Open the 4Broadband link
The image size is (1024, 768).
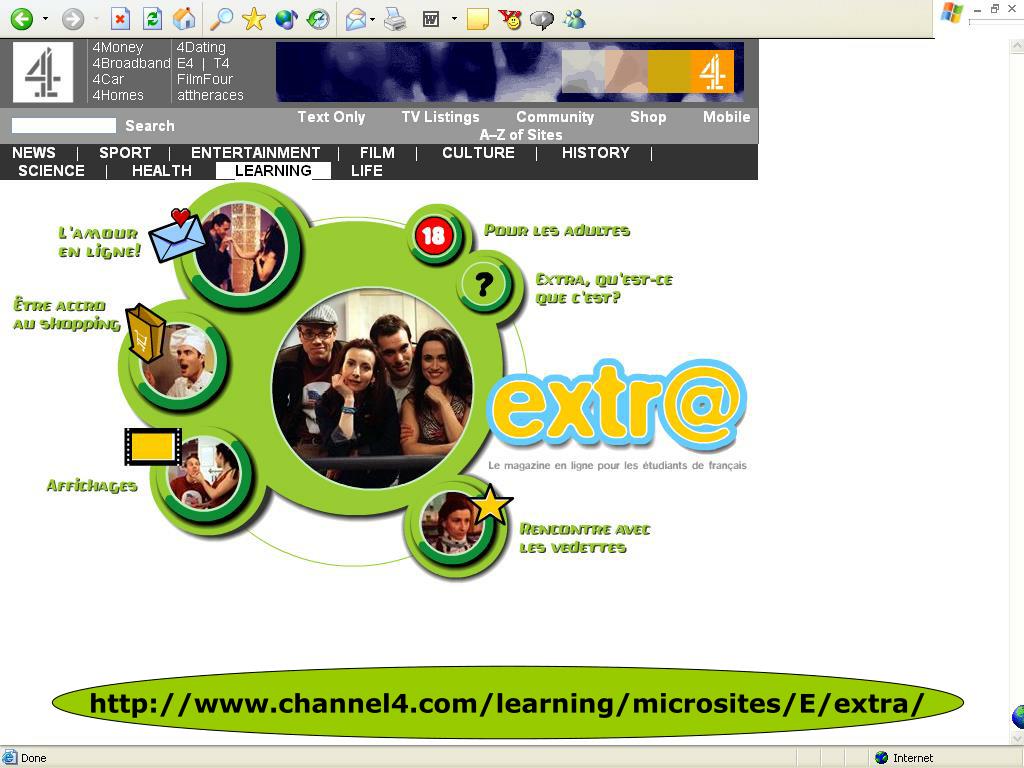[x=131, y=63]
